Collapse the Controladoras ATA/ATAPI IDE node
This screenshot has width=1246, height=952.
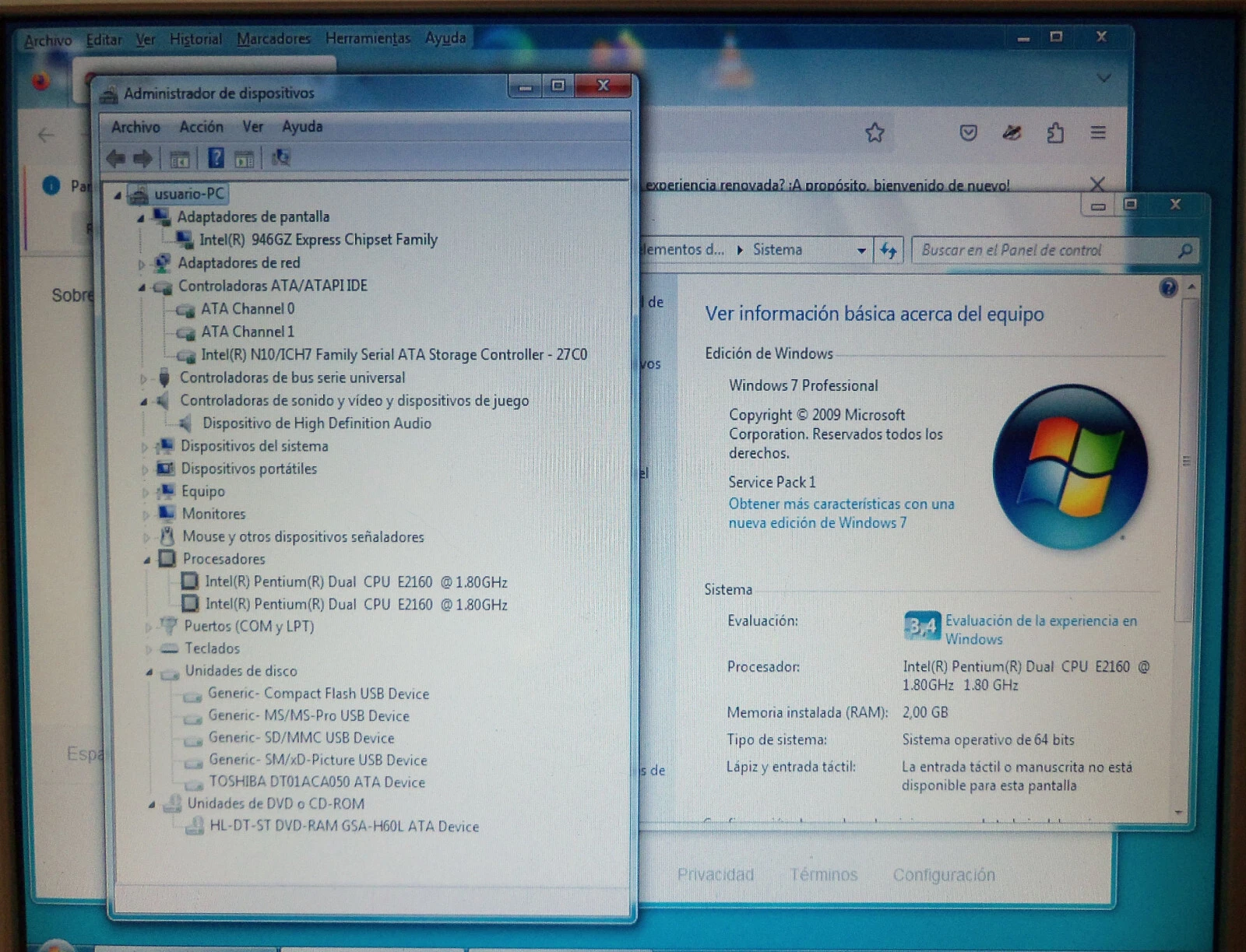pos(142,287)
